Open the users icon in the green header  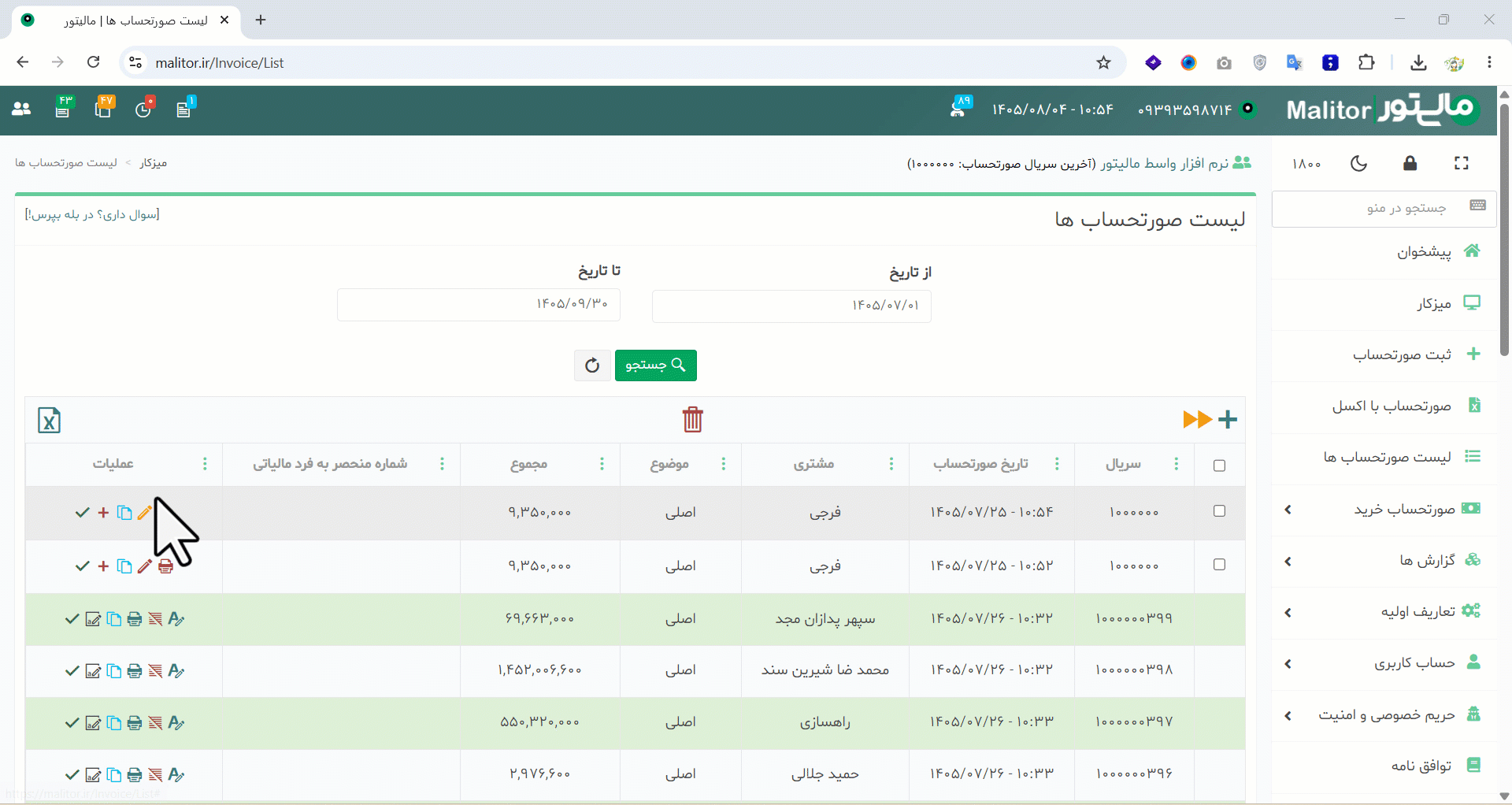click(21, 109)
